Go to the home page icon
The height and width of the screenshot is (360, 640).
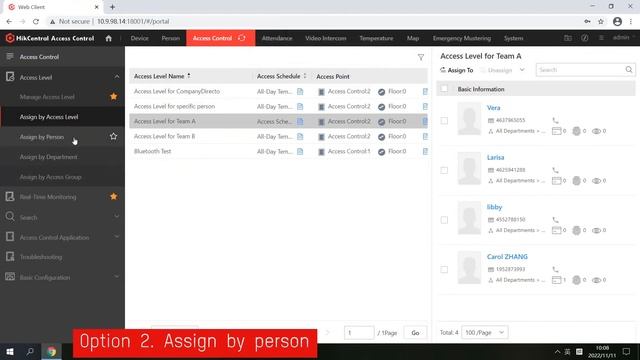coord(109,38)
